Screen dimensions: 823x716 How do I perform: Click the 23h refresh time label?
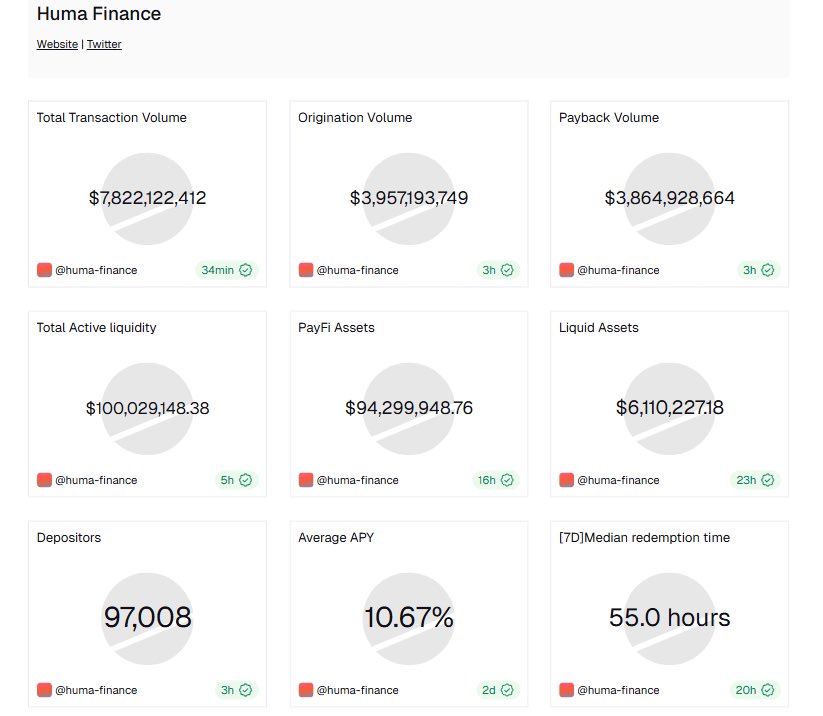tap(746, 480)
